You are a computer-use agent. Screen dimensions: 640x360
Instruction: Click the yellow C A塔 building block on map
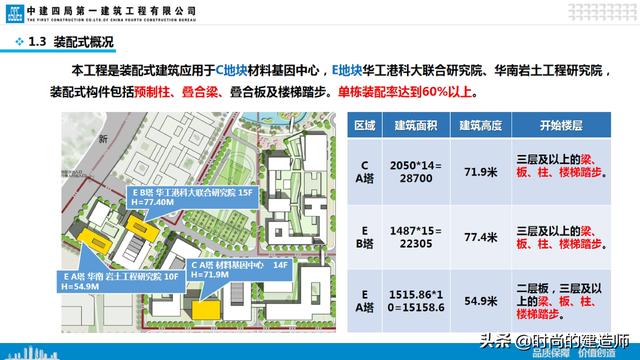206,310
